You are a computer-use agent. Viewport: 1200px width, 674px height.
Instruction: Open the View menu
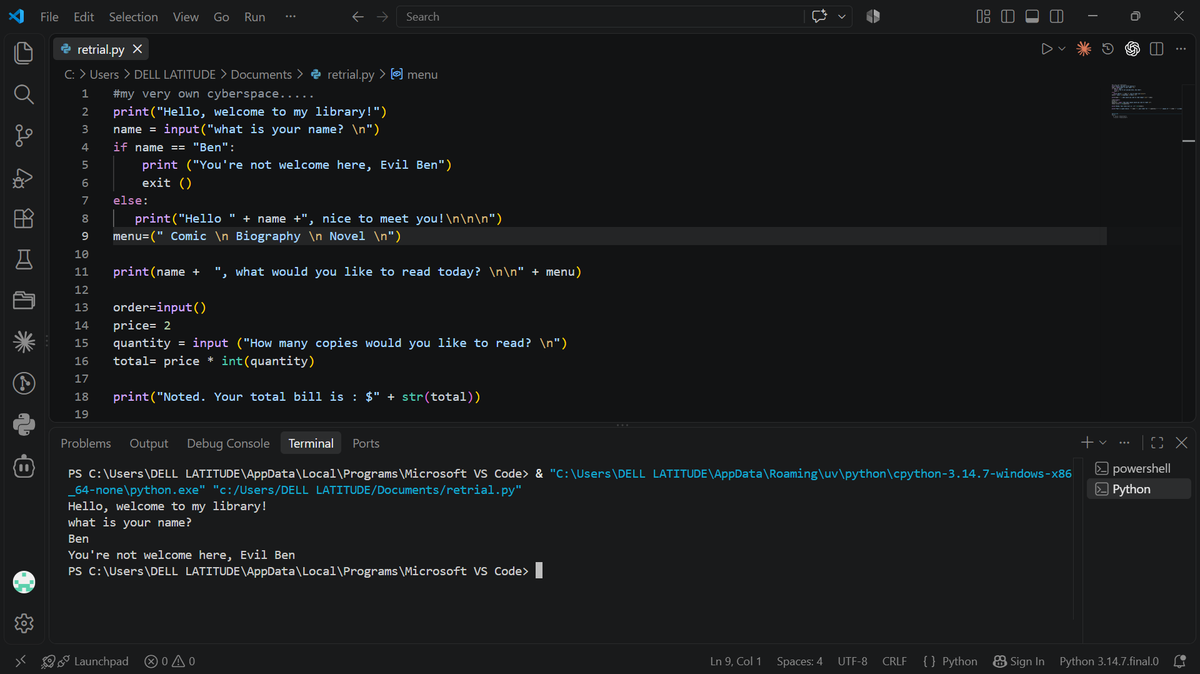click(x=185, y=17)
